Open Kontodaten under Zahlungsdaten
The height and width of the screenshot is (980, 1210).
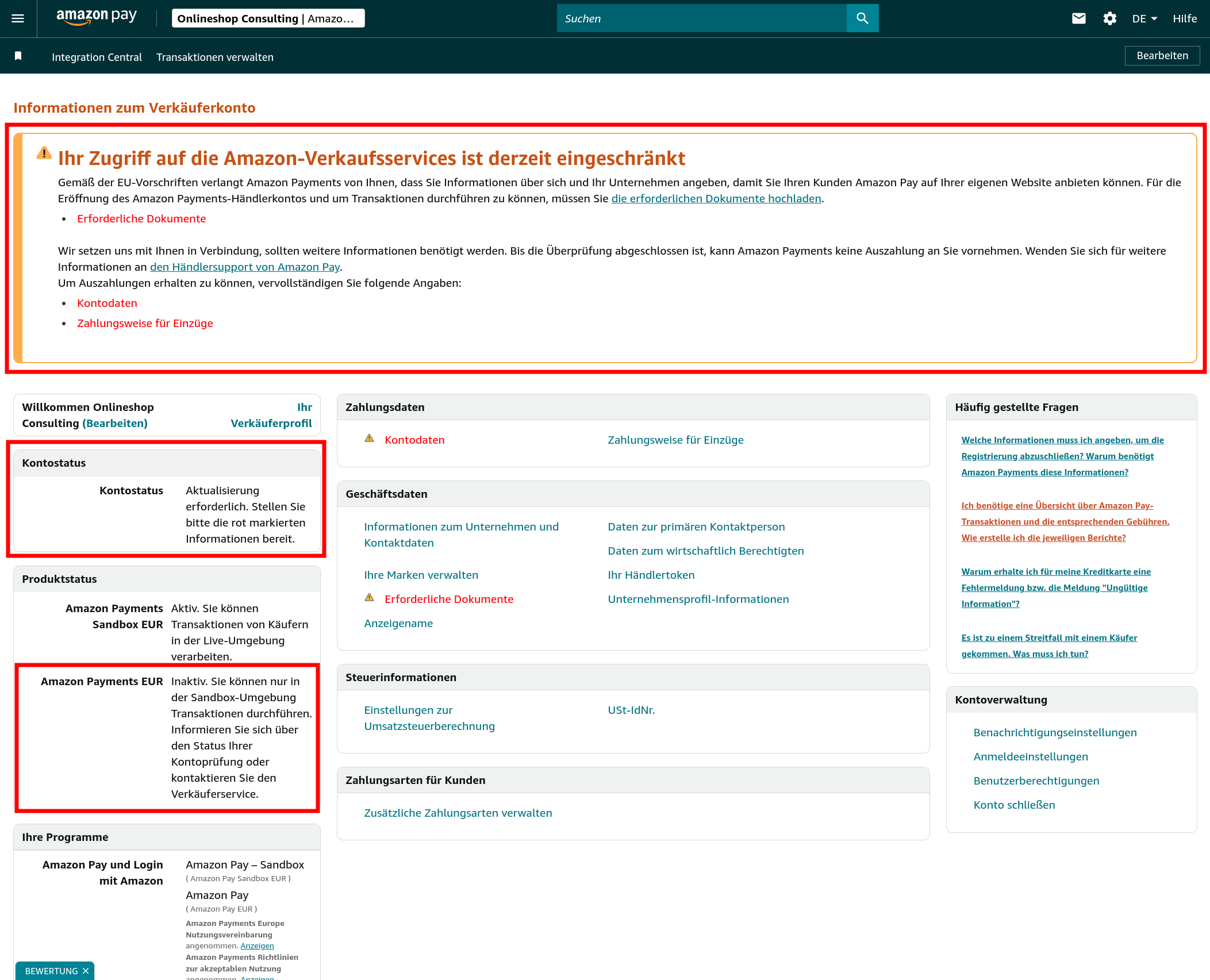coord(414,440)
